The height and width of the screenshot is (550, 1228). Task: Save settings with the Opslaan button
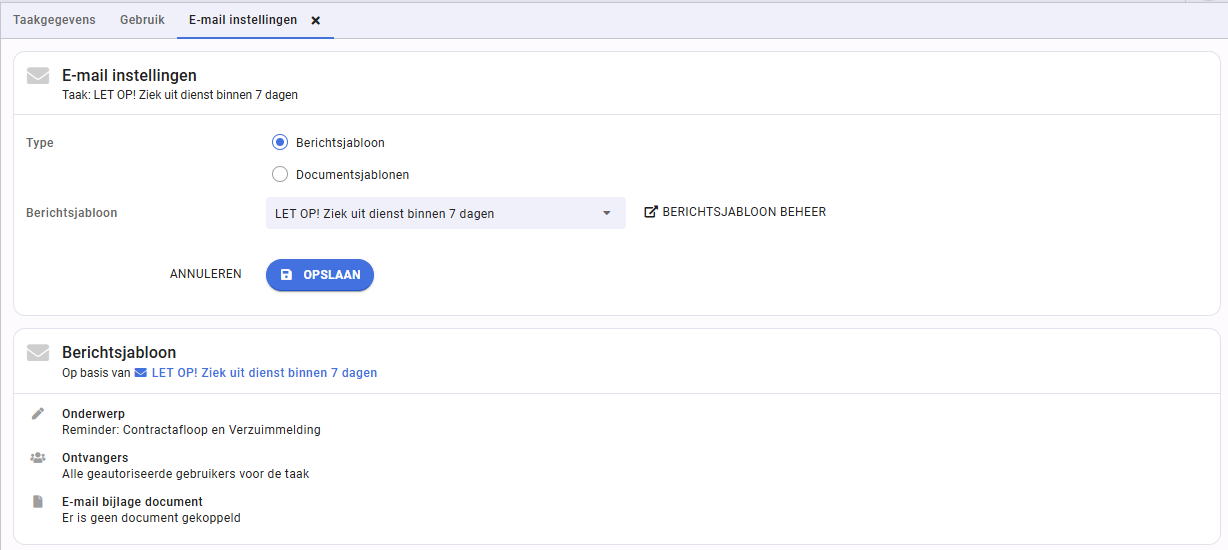320,275
